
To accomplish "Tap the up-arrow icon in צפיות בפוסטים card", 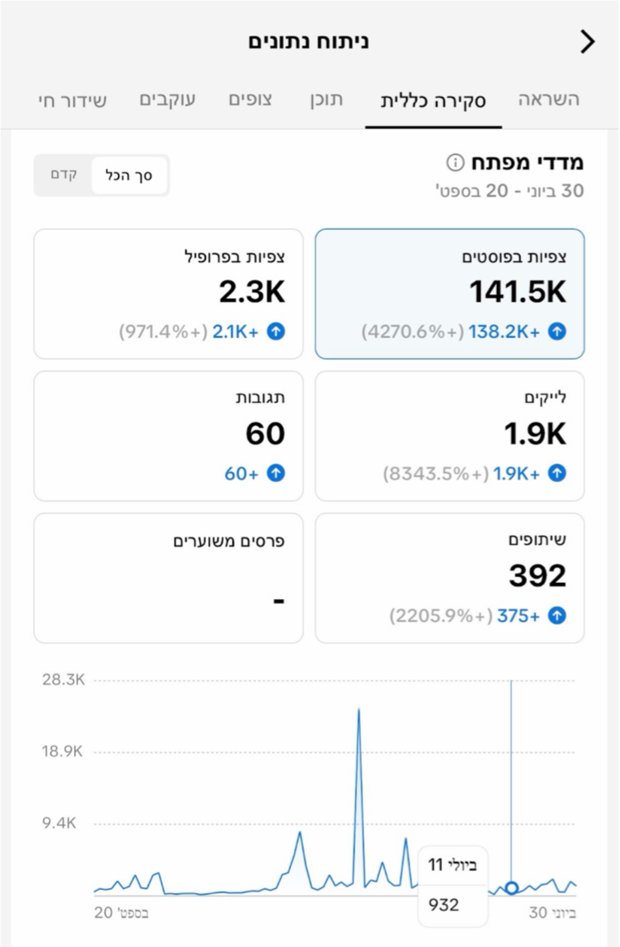I will (x=557, y=331).
